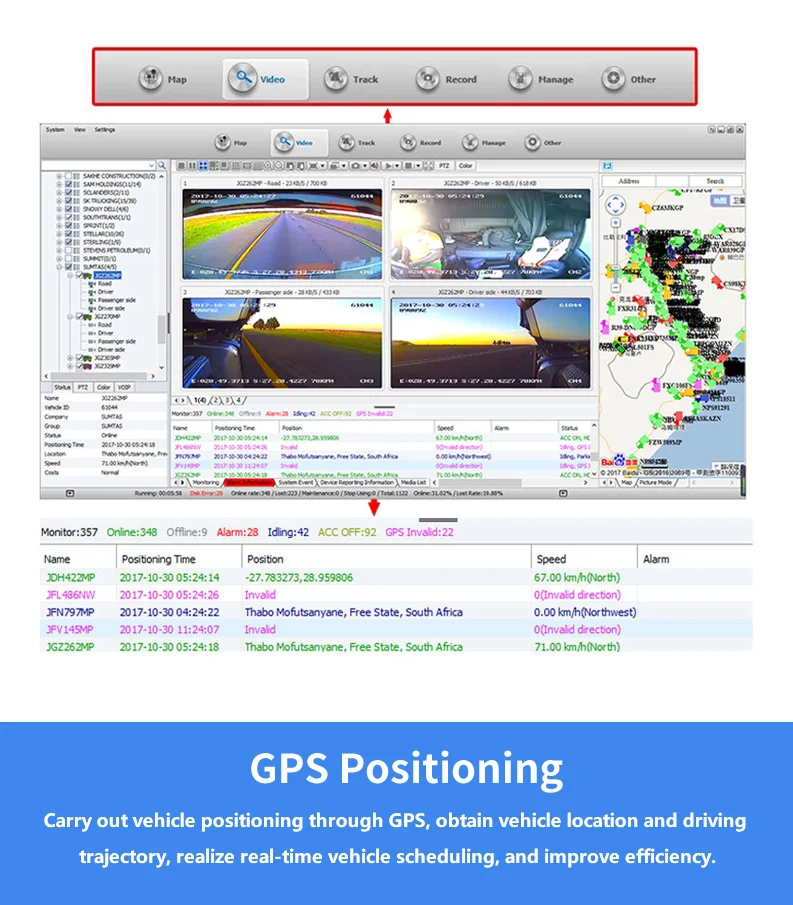
Task: Click the map pan direction control
Action: click(x=615, y=204)
